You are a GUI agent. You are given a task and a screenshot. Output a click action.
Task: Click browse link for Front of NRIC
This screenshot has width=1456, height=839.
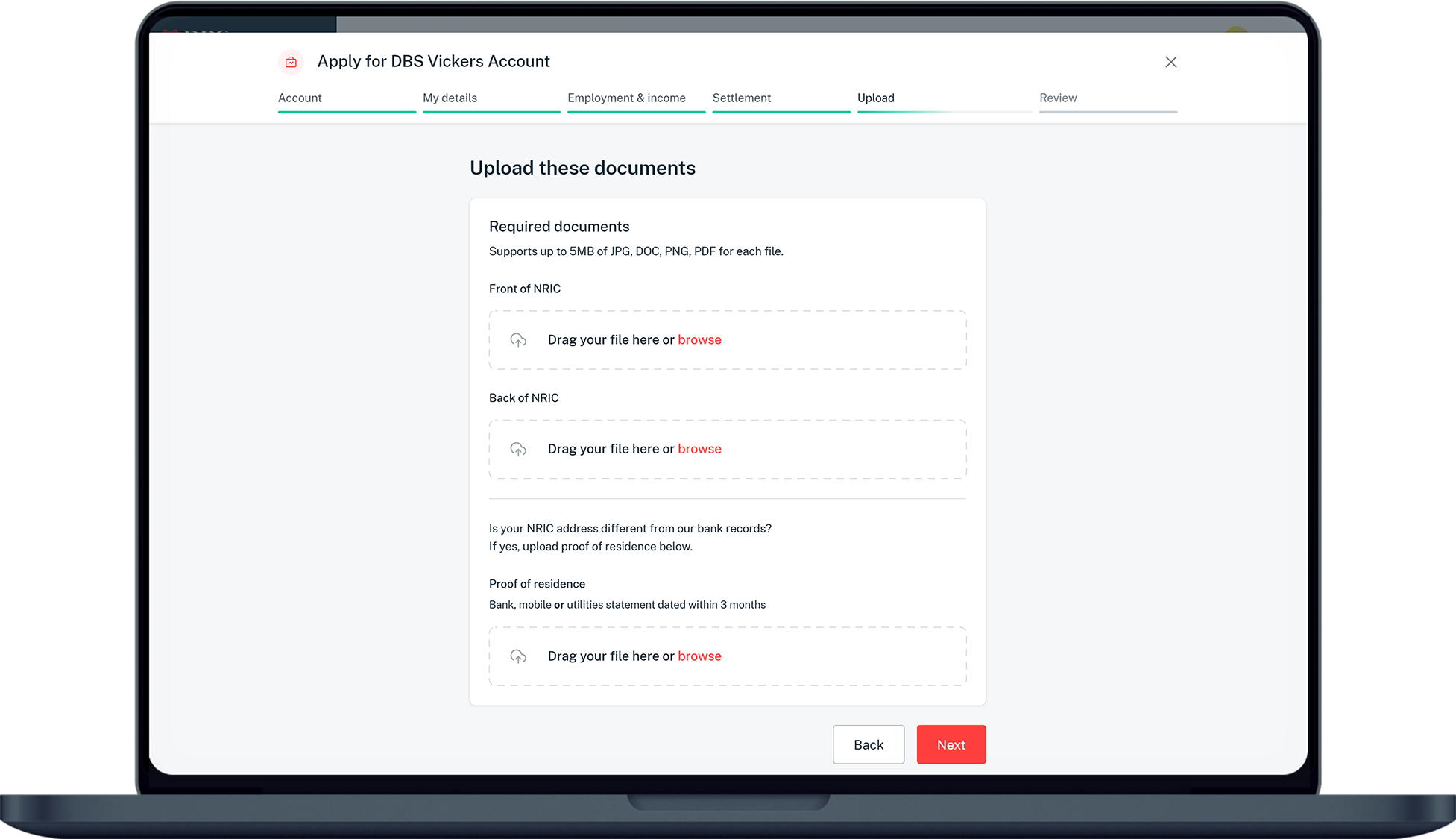coord(699,339)
